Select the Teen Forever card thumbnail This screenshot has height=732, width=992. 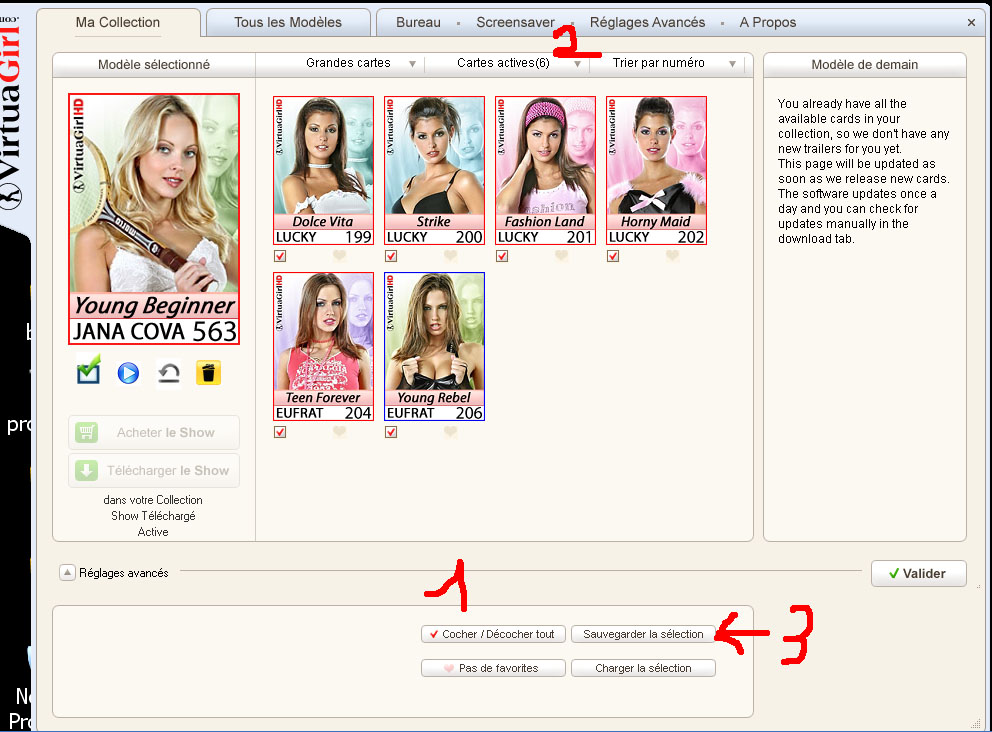click(x=323, y=346)
